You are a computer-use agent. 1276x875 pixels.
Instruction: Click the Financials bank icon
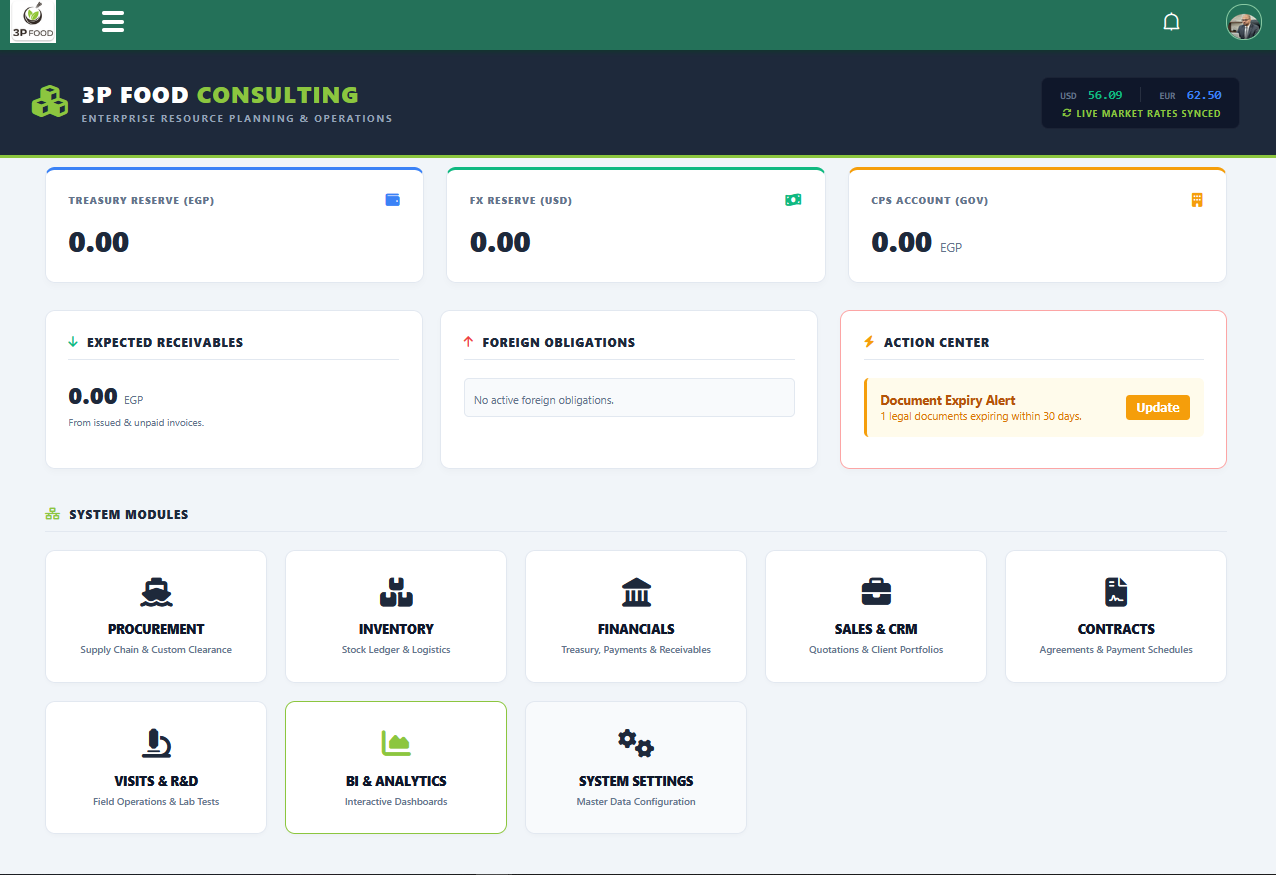pos(636,592)
